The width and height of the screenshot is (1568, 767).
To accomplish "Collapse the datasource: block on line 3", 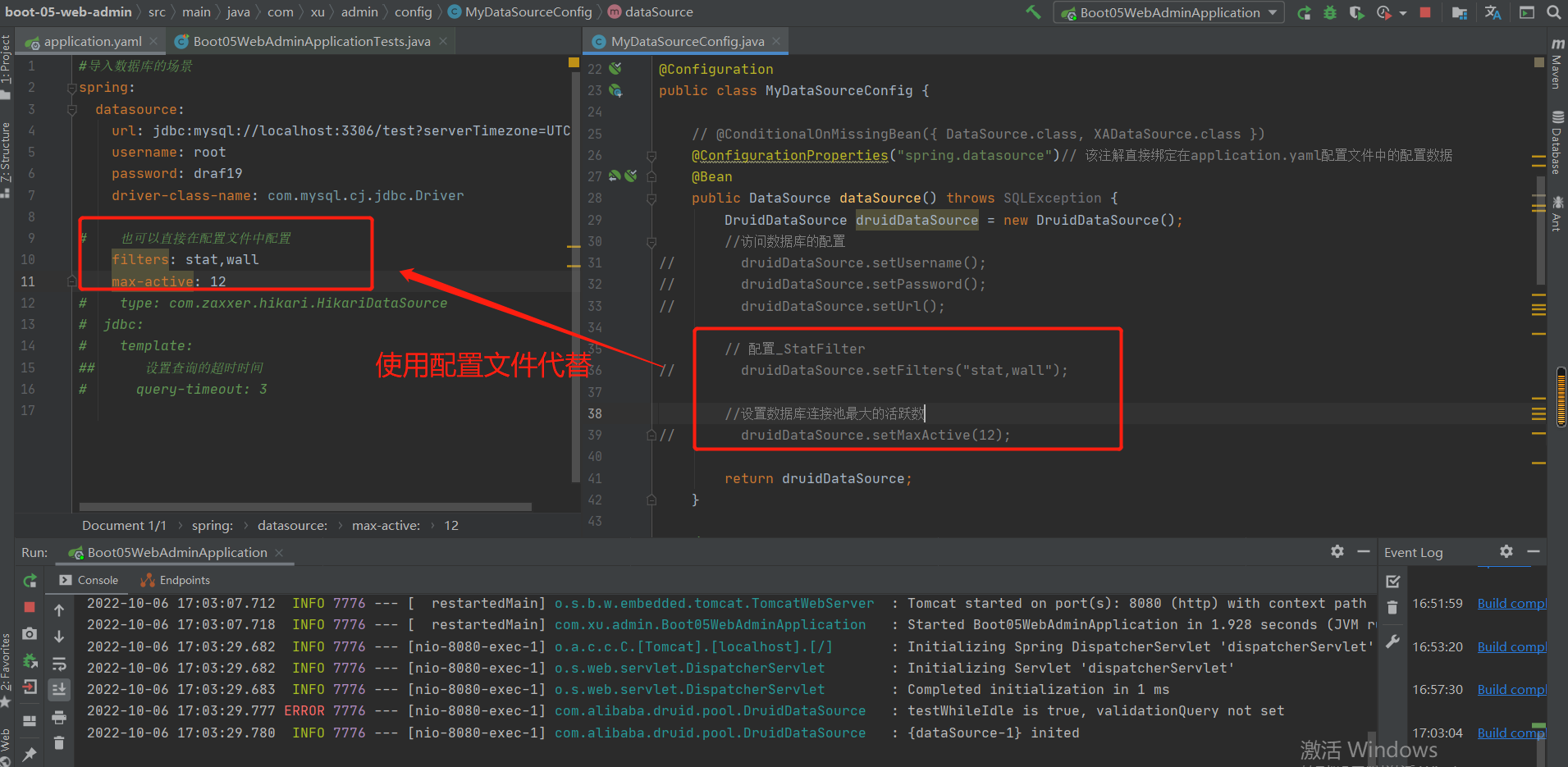I will click(72, 109).
